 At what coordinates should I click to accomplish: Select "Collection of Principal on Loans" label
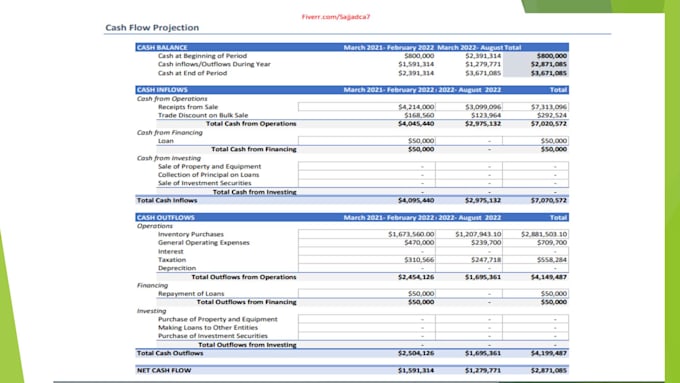pos(208,175)
